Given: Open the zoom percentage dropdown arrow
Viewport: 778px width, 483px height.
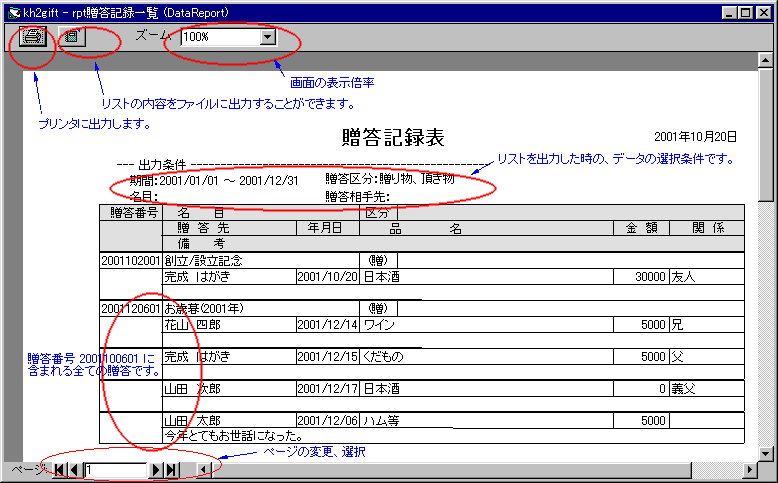Looking at the screenshot, I should 267,37.
